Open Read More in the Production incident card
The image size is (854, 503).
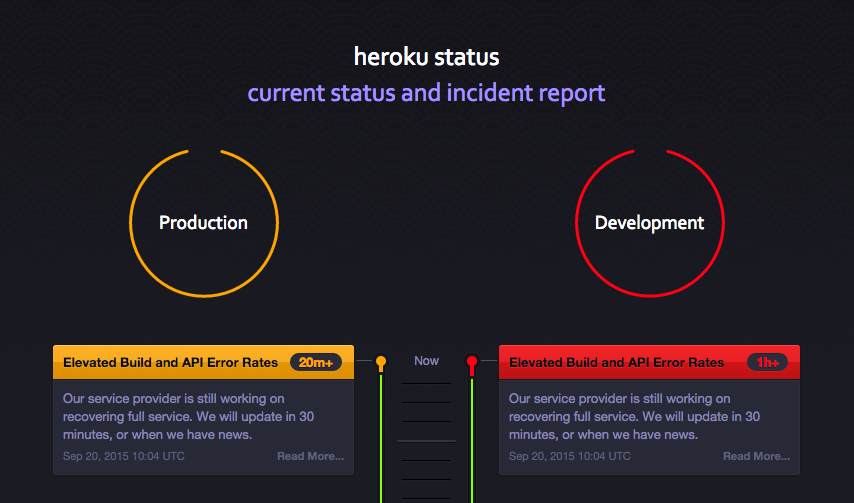(310, 456)
